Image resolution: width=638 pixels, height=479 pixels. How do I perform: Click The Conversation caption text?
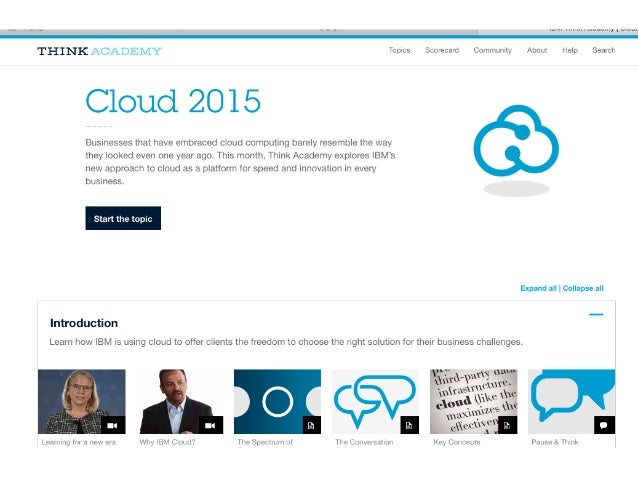[364, 442]
